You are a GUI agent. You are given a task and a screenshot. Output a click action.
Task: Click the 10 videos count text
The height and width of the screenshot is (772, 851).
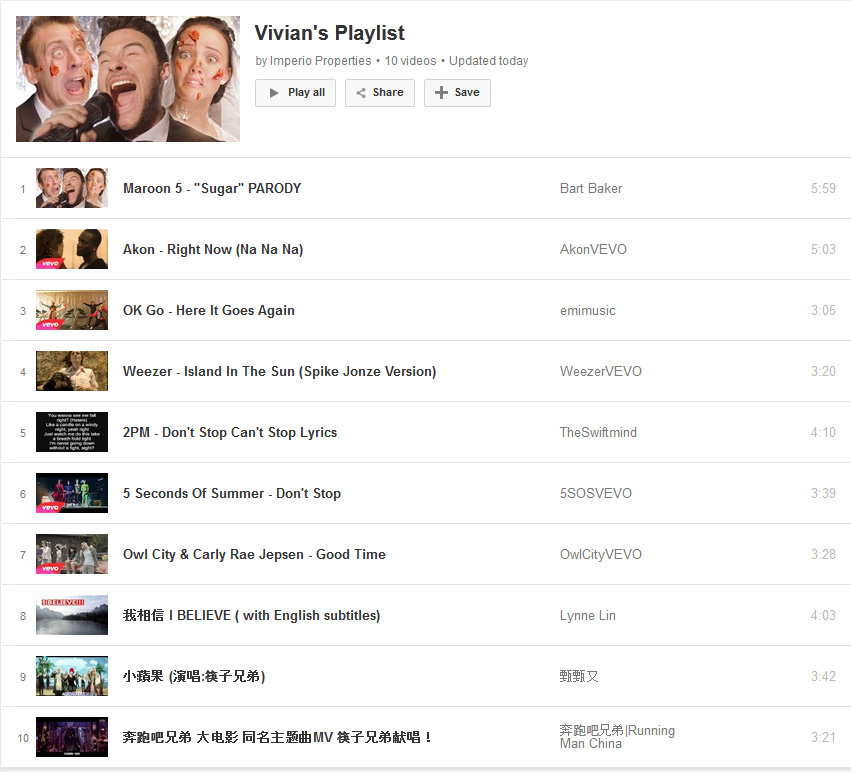coord(410,61)
